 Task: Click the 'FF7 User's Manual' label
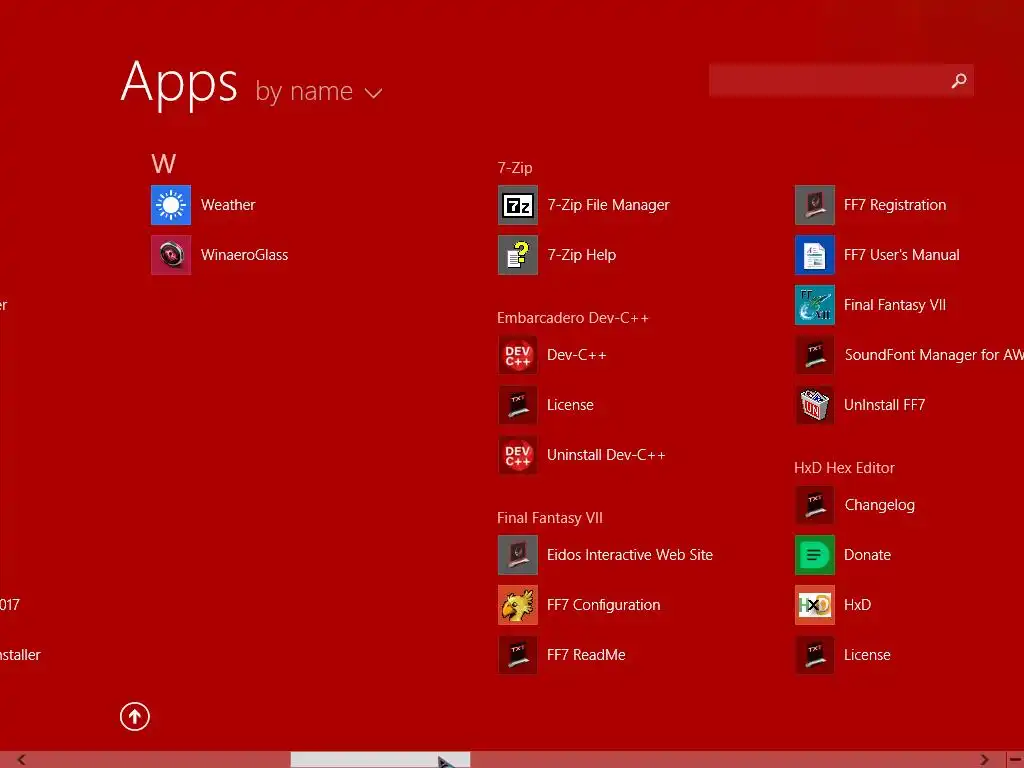(901, 255)
